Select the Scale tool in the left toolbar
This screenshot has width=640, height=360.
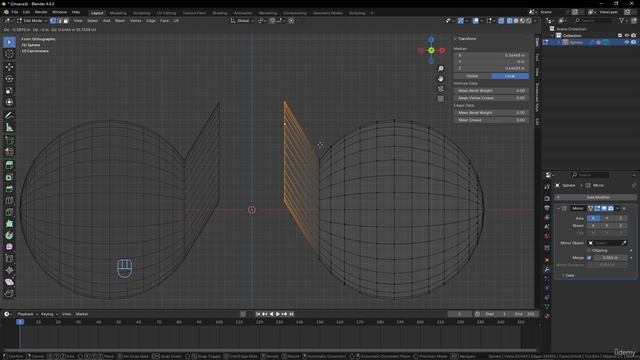point(9,90)
